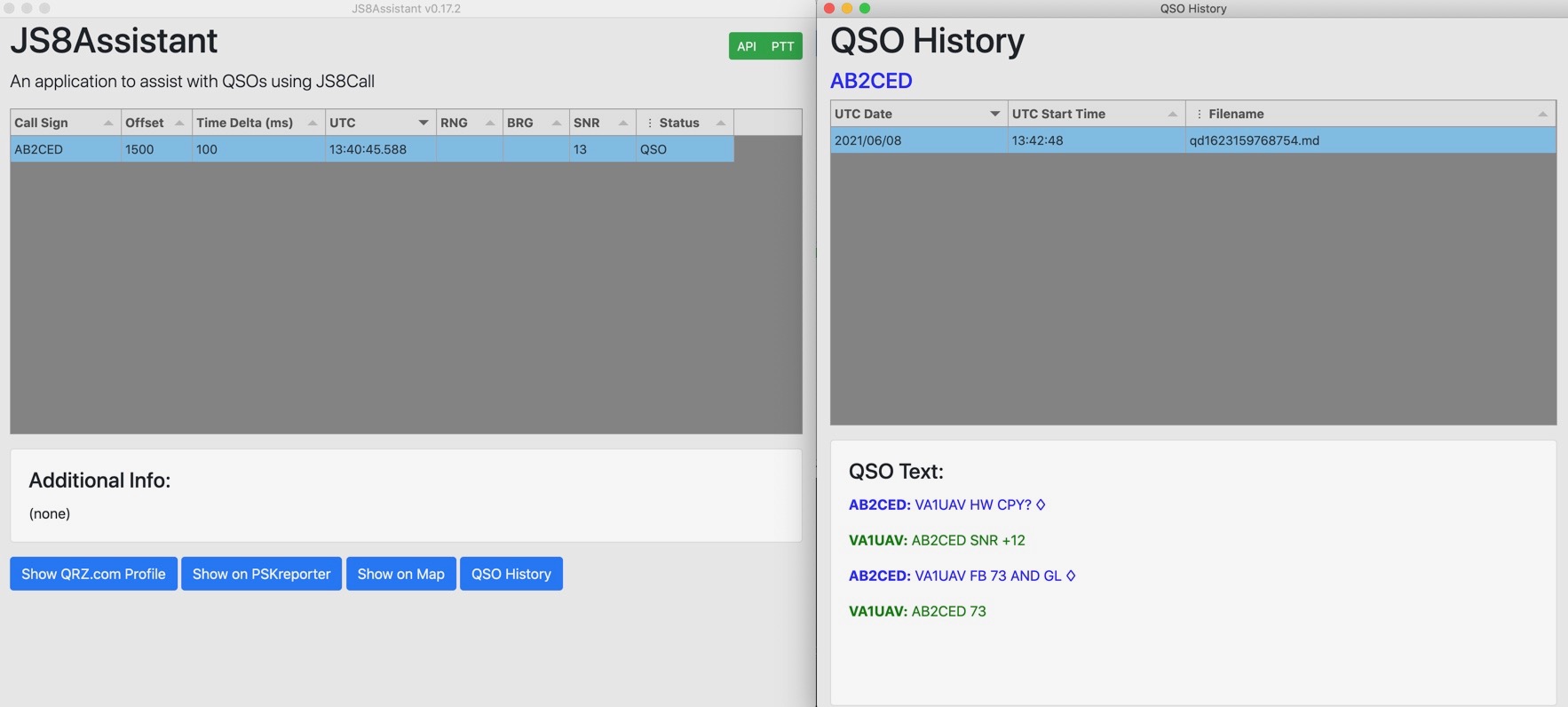The width and height of the screenshot is (1568, 707).
Task: Toggle the green API status indicator
Action: [747, 46]
